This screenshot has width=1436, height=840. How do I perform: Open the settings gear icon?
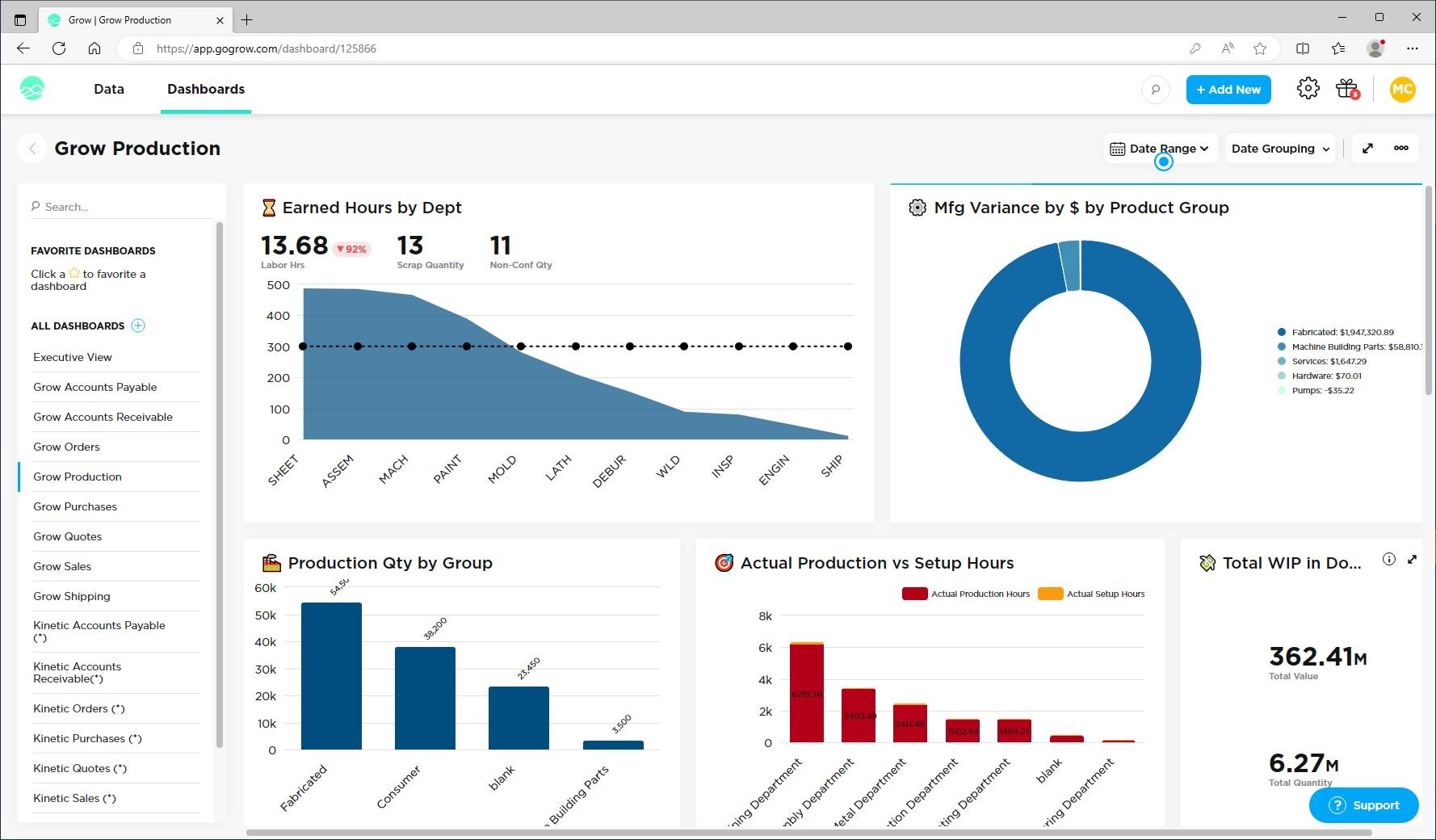(1308, 89)
